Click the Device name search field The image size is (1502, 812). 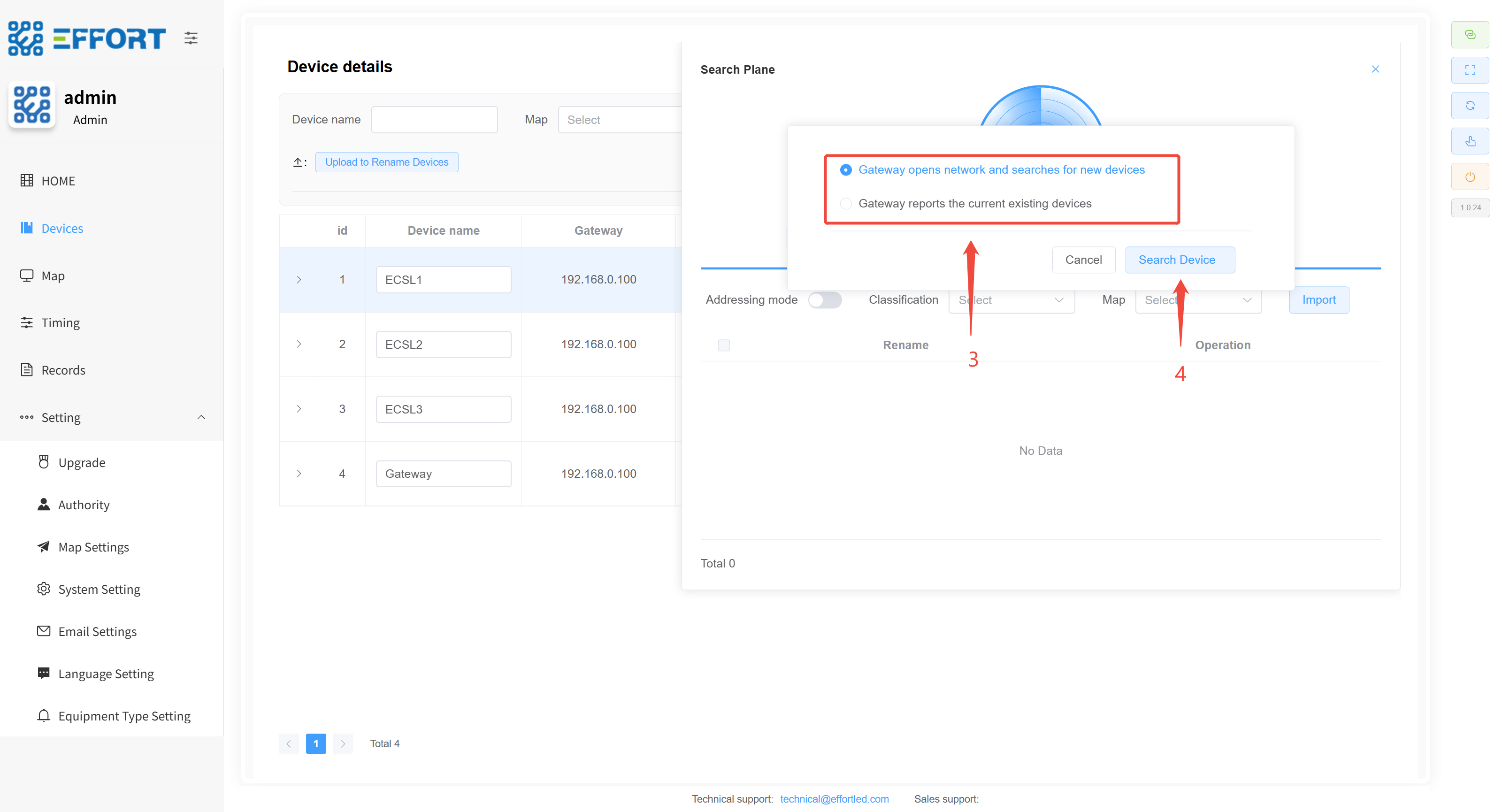[x=434, y=120]
